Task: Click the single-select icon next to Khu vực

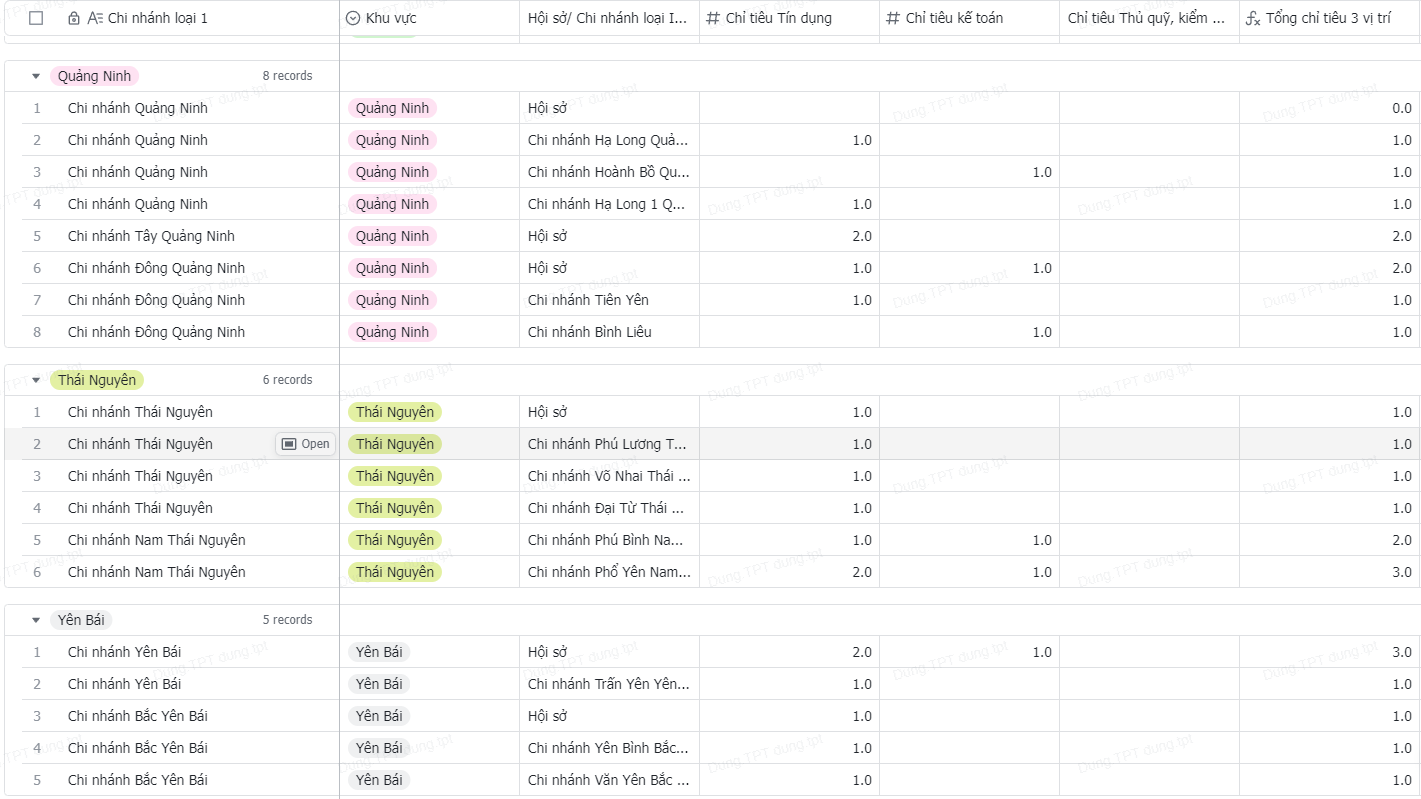Action: click(353, 18)
